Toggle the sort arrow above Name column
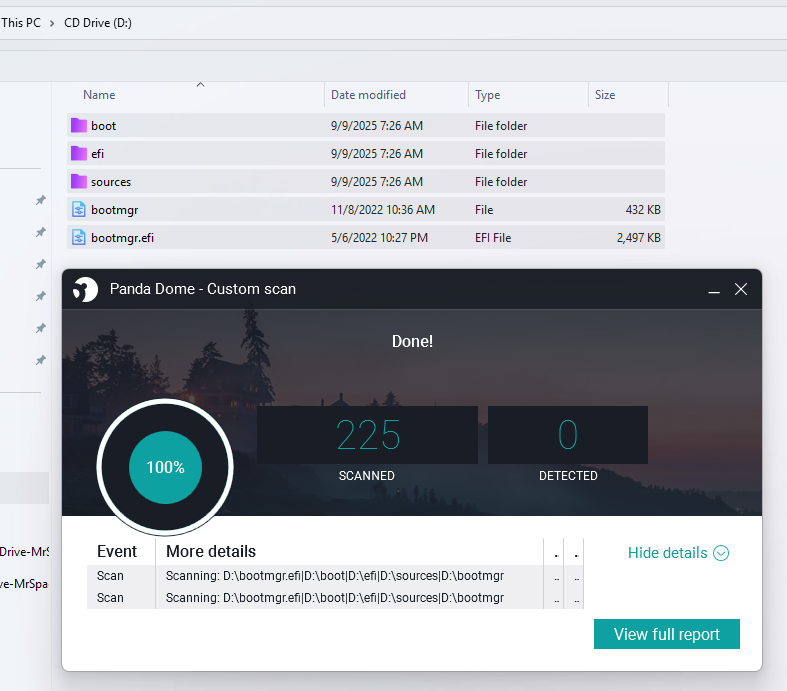The width and height of the screenshot is (787, 691). click(200, 84)
